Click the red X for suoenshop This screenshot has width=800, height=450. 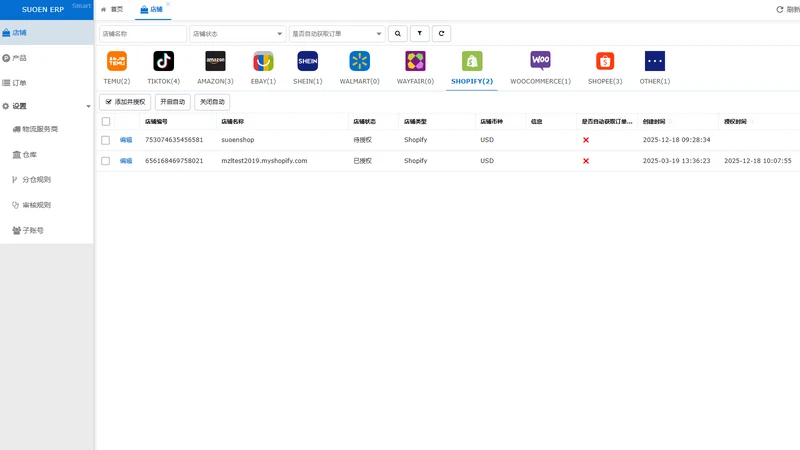pos(586,140)
